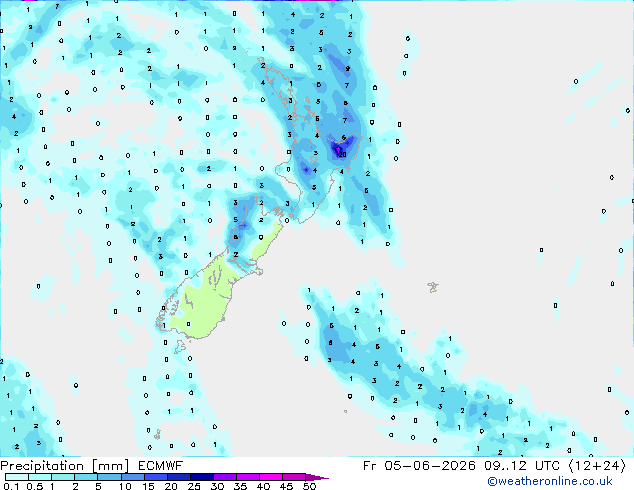Click the legend label '45'
This screenshot has height=490, width=634.
(286, 486)
